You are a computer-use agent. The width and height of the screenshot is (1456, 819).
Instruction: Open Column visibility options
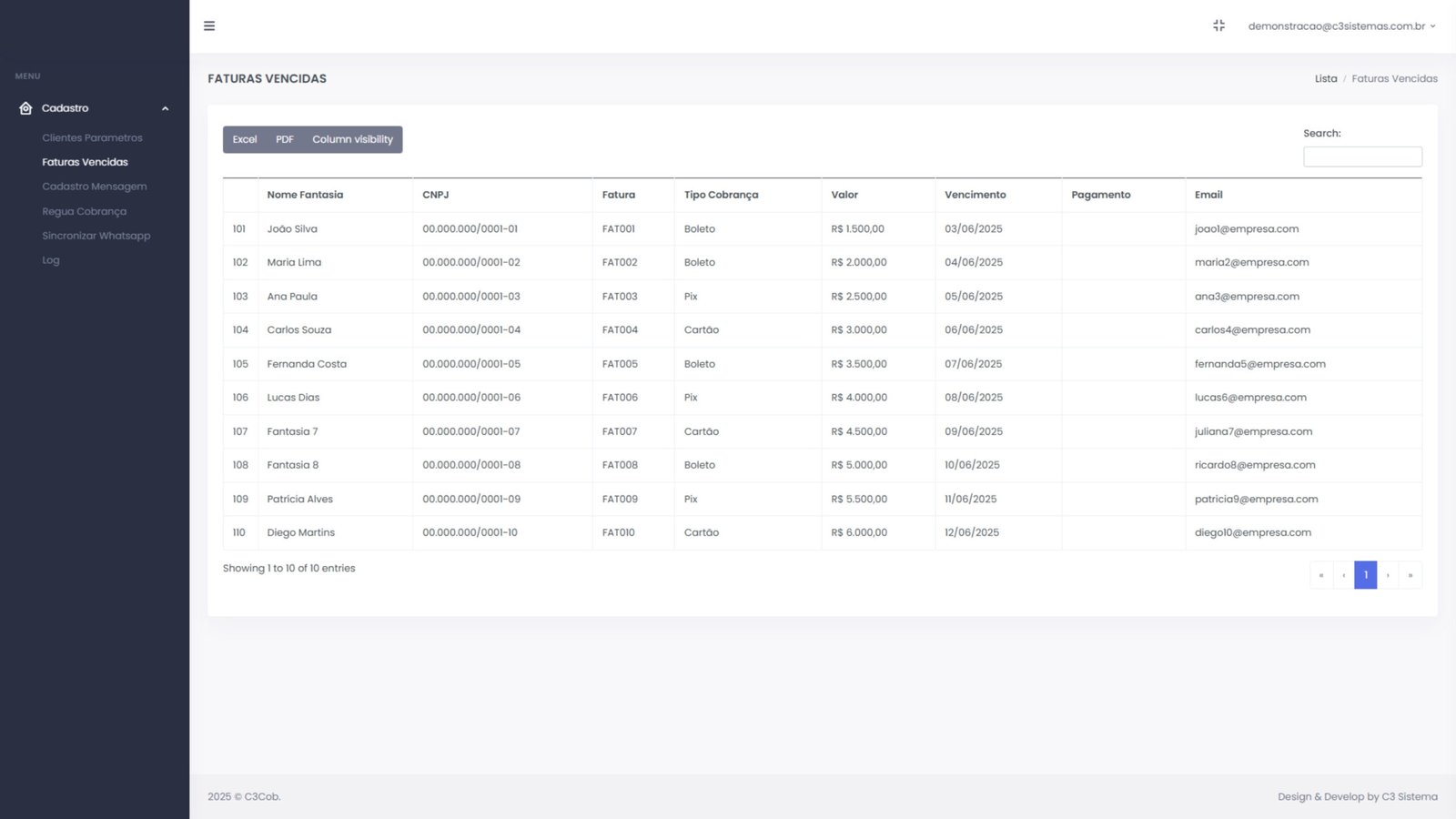tap(352, 139)
